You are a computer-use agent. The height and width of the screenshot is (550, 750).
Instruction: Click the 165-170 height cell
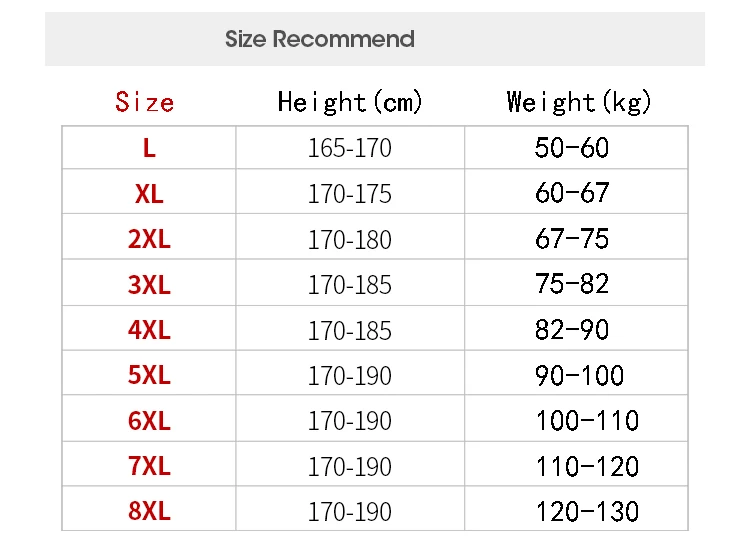[350, 148]
